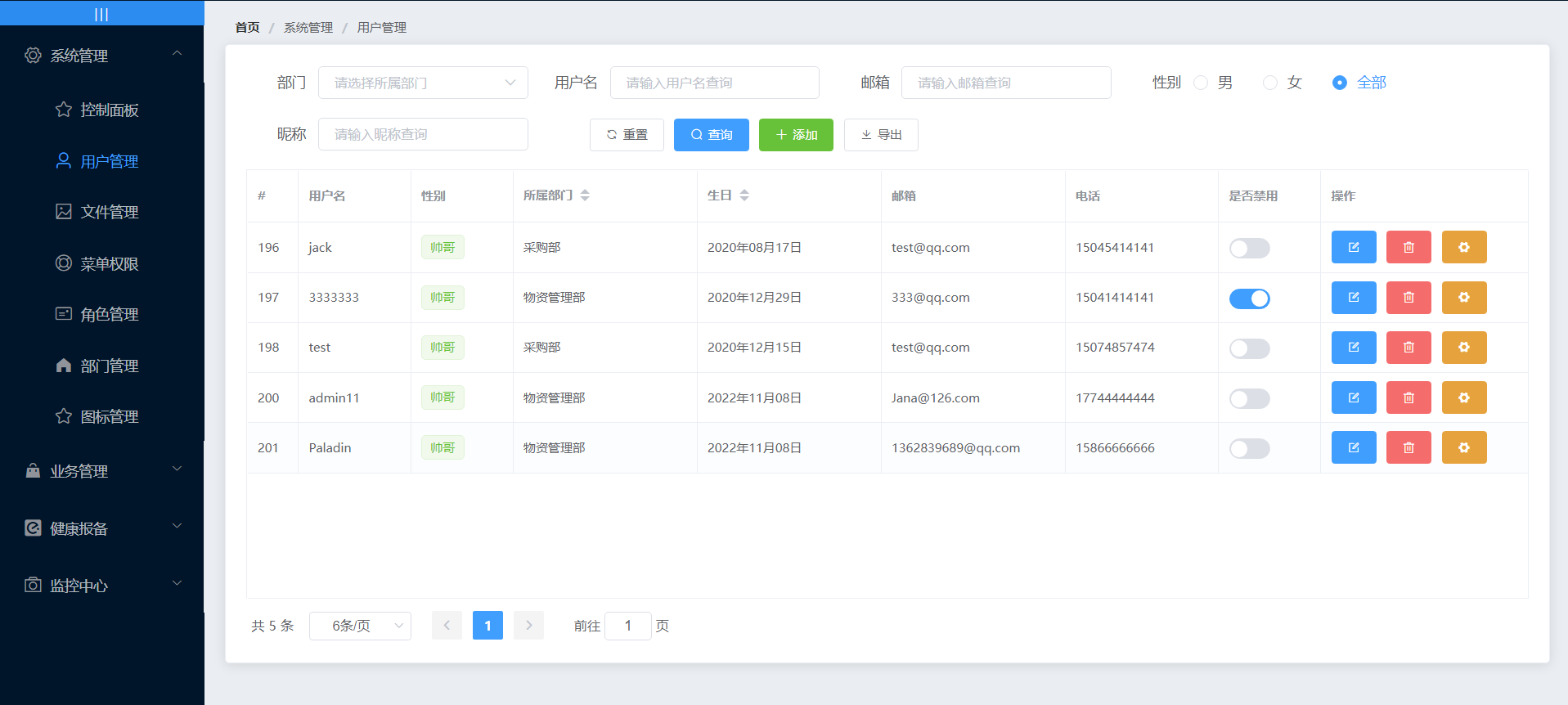Focus the 用户名 search input

[x=715, y=83]
